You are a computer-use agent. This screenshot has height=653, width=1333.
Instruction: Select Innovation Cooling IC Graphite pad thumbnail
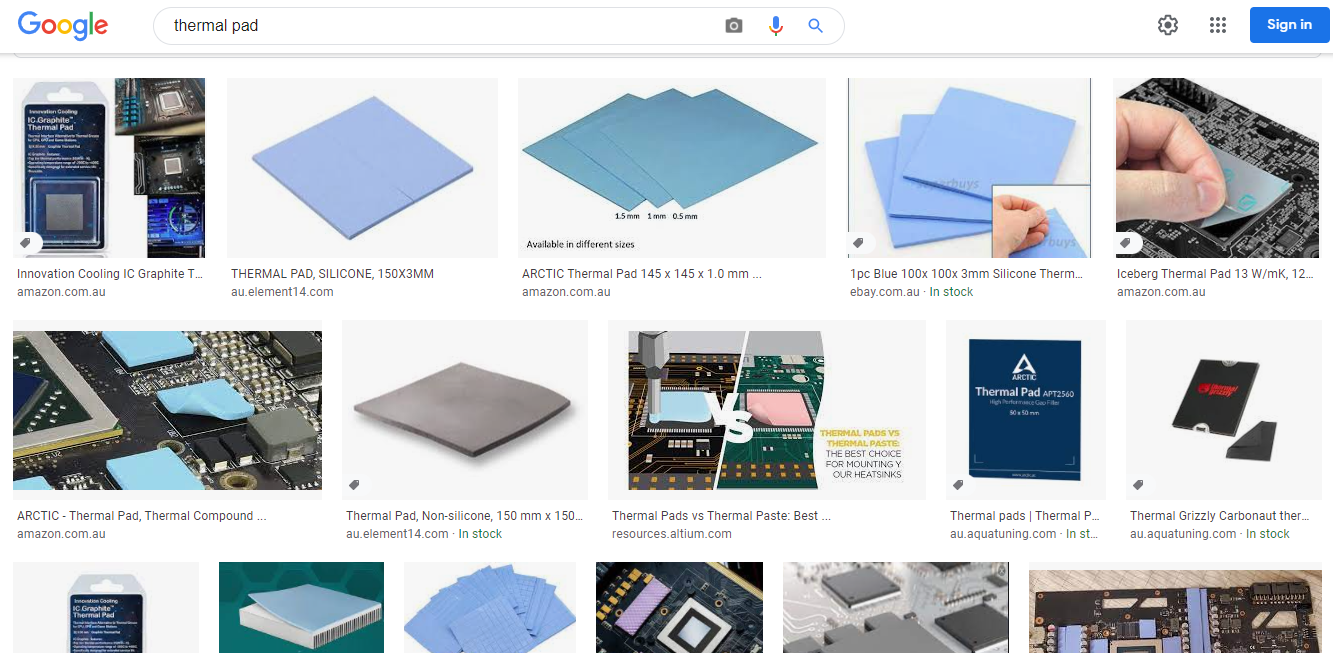click(109, 168)
